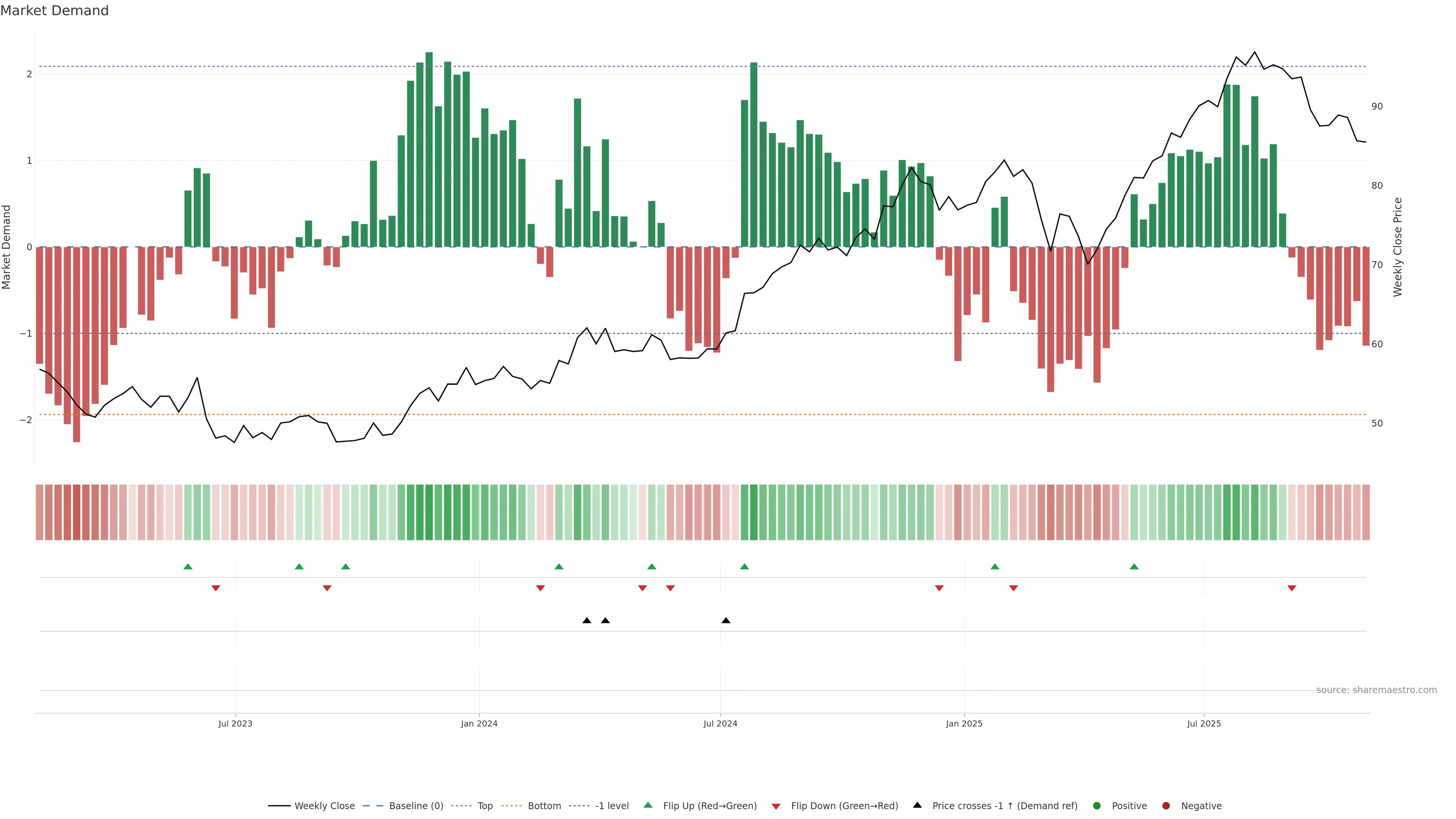Toggle the -1 level legend entry

[x=612, y=806]
